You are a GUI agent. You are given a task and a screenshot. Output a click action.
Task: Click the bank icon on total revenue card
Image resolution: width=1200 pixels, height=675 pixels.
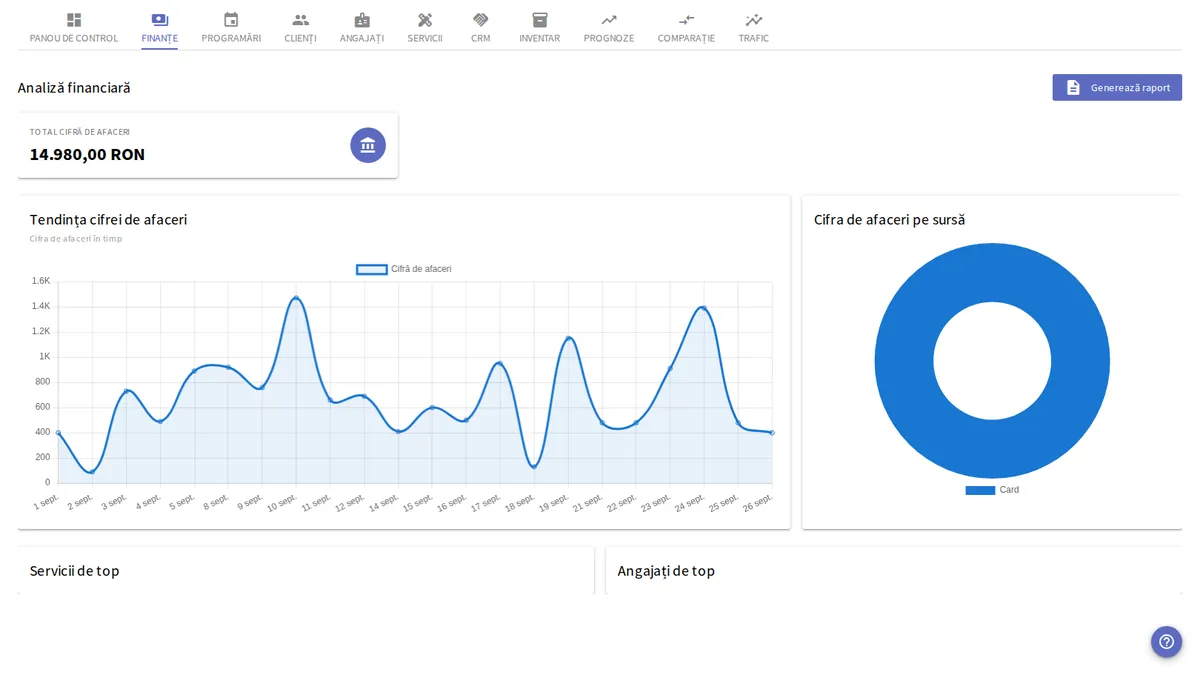point(368,145)
